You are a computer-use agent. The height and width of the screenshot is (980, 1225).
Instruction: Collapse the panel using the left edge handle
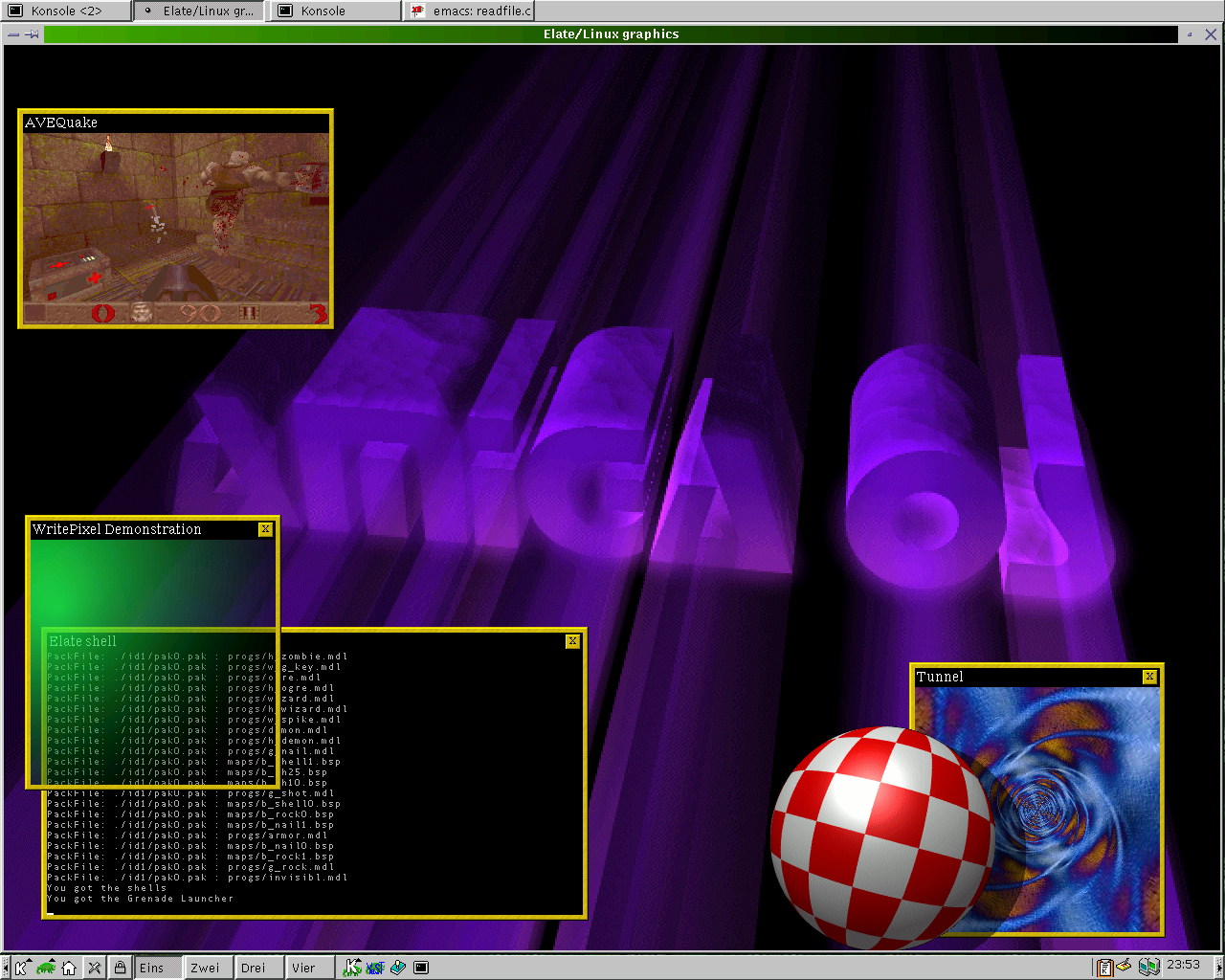[x=5, y=968]
